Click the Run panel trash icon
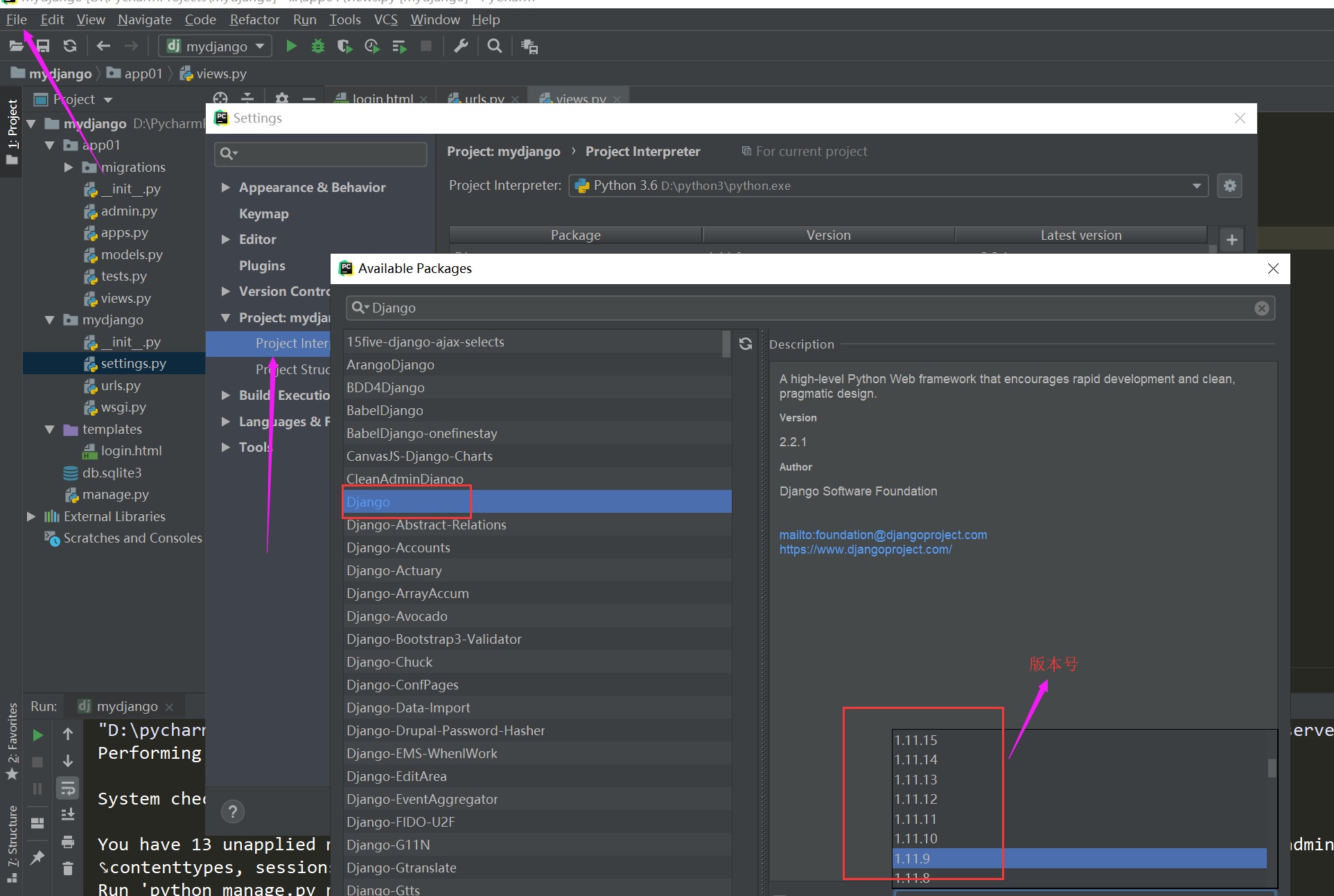 pos(68,868)
